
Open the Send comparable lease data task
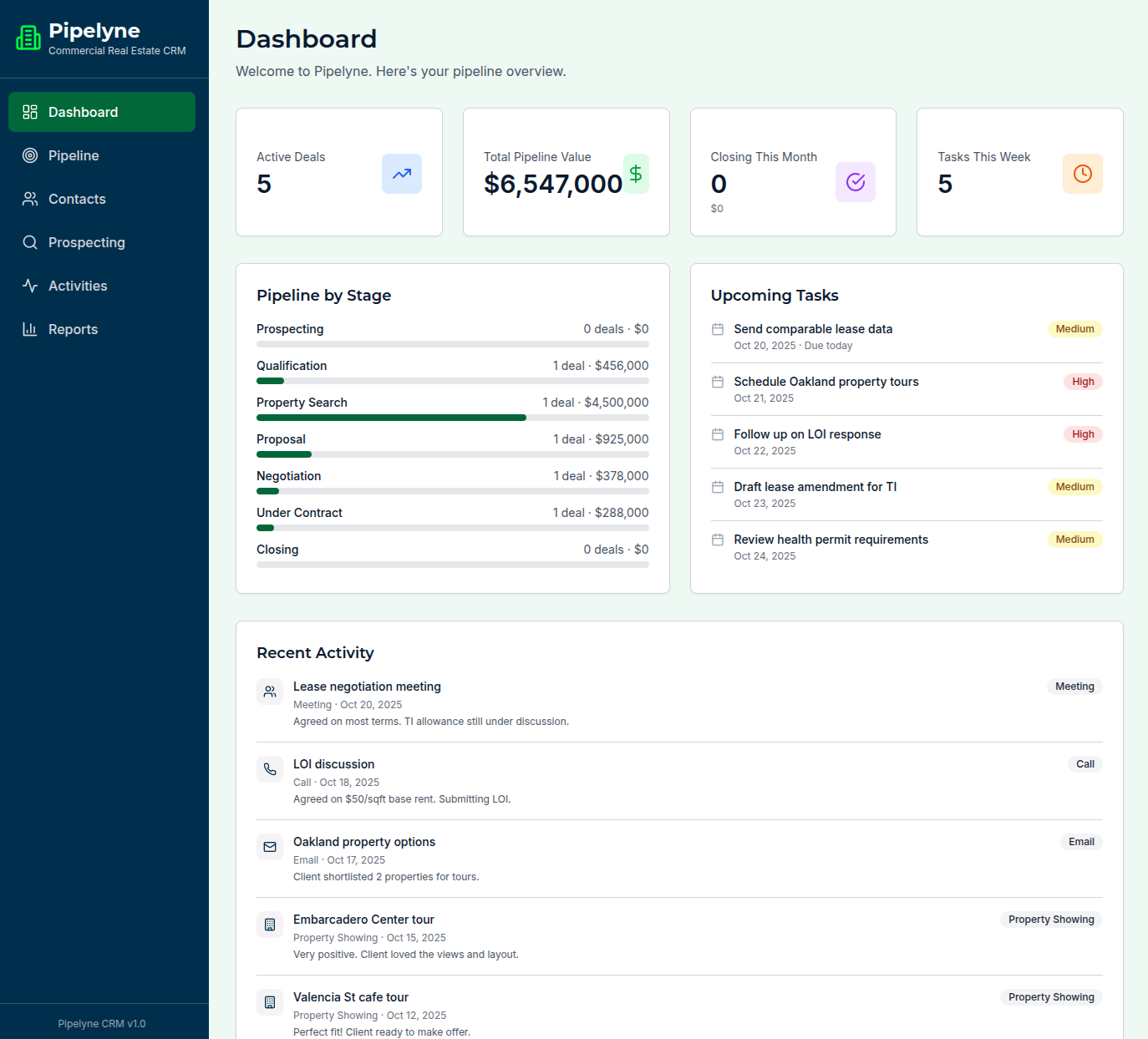813,329
